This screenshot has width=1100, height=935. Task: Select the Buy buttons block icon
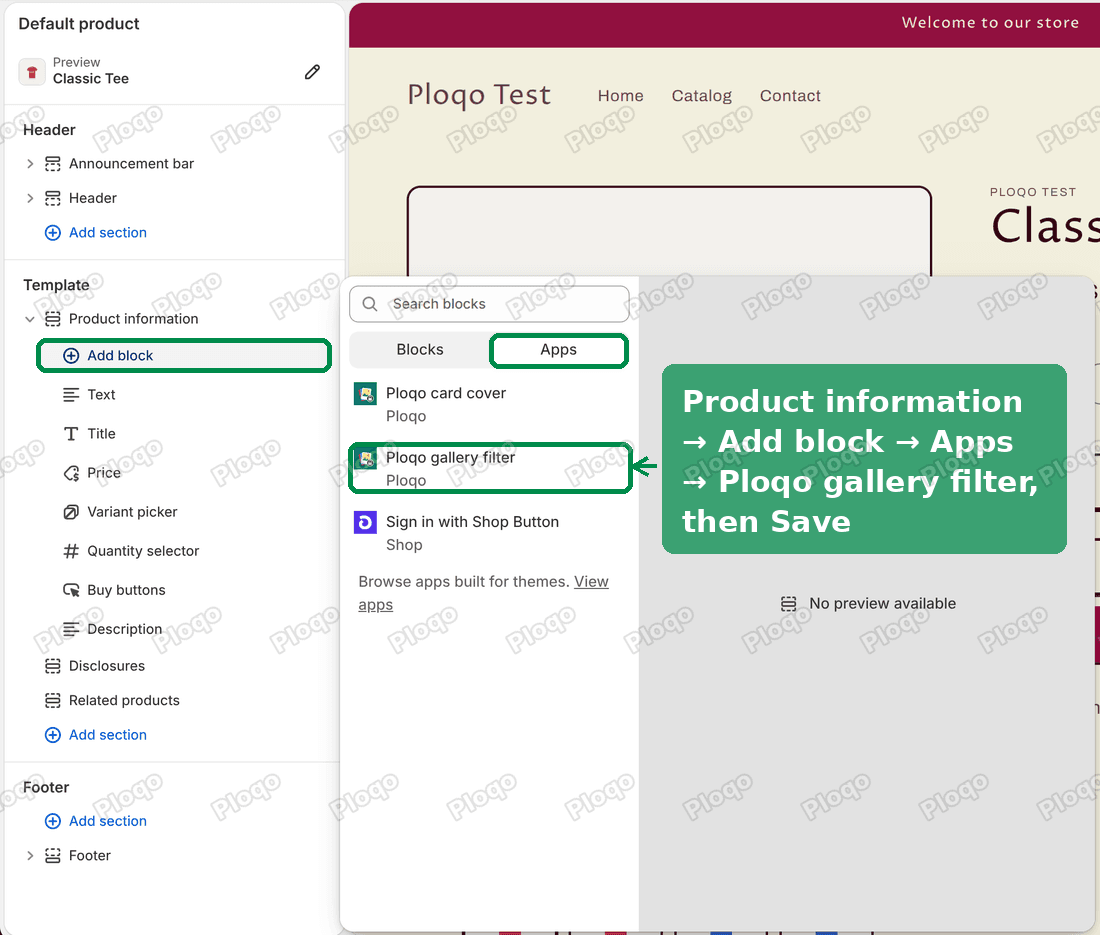point(71,590)
